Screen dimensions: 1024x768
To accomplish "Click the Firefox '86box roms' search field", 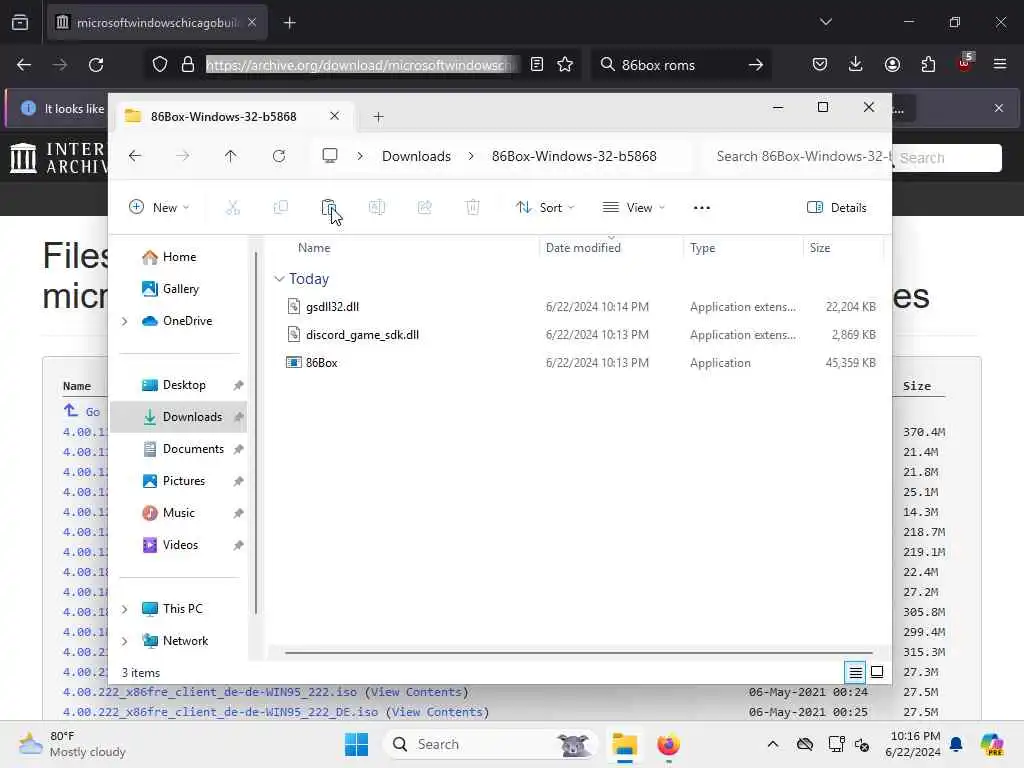I will click(679, 65).
